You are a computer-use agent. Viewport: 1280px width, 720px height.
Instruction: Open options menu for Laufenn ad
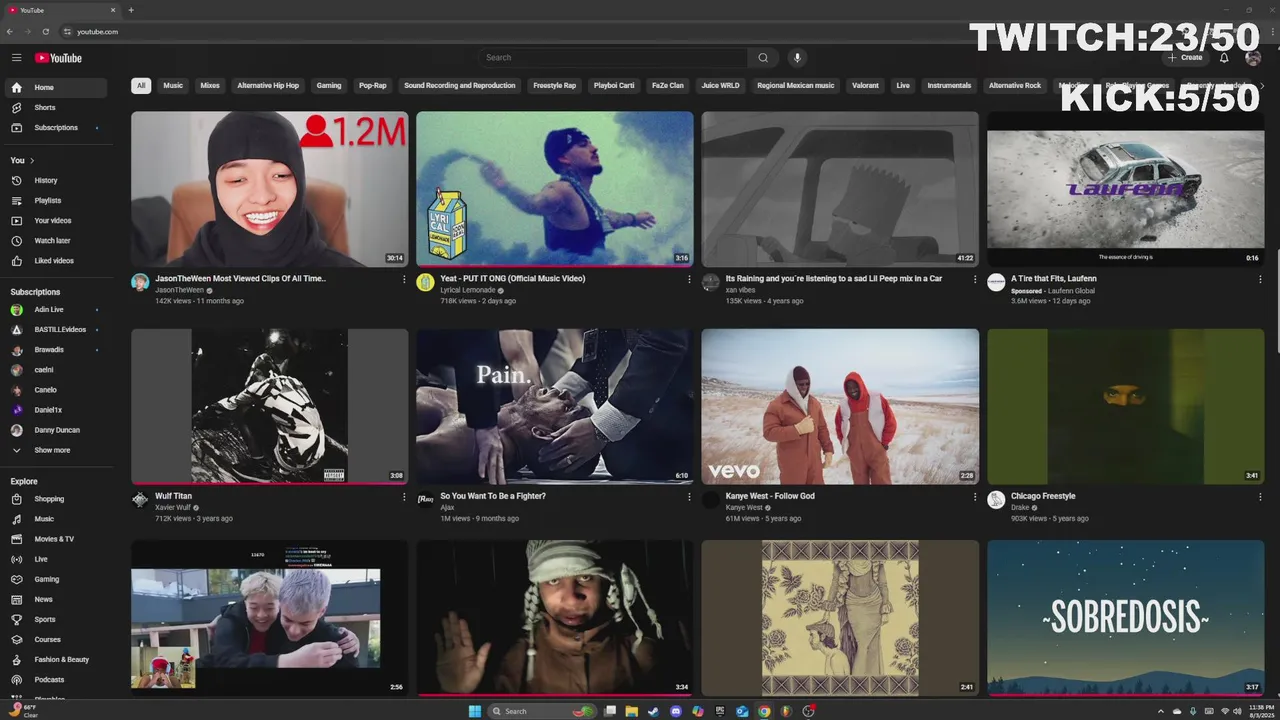[x=1260, y=279]
